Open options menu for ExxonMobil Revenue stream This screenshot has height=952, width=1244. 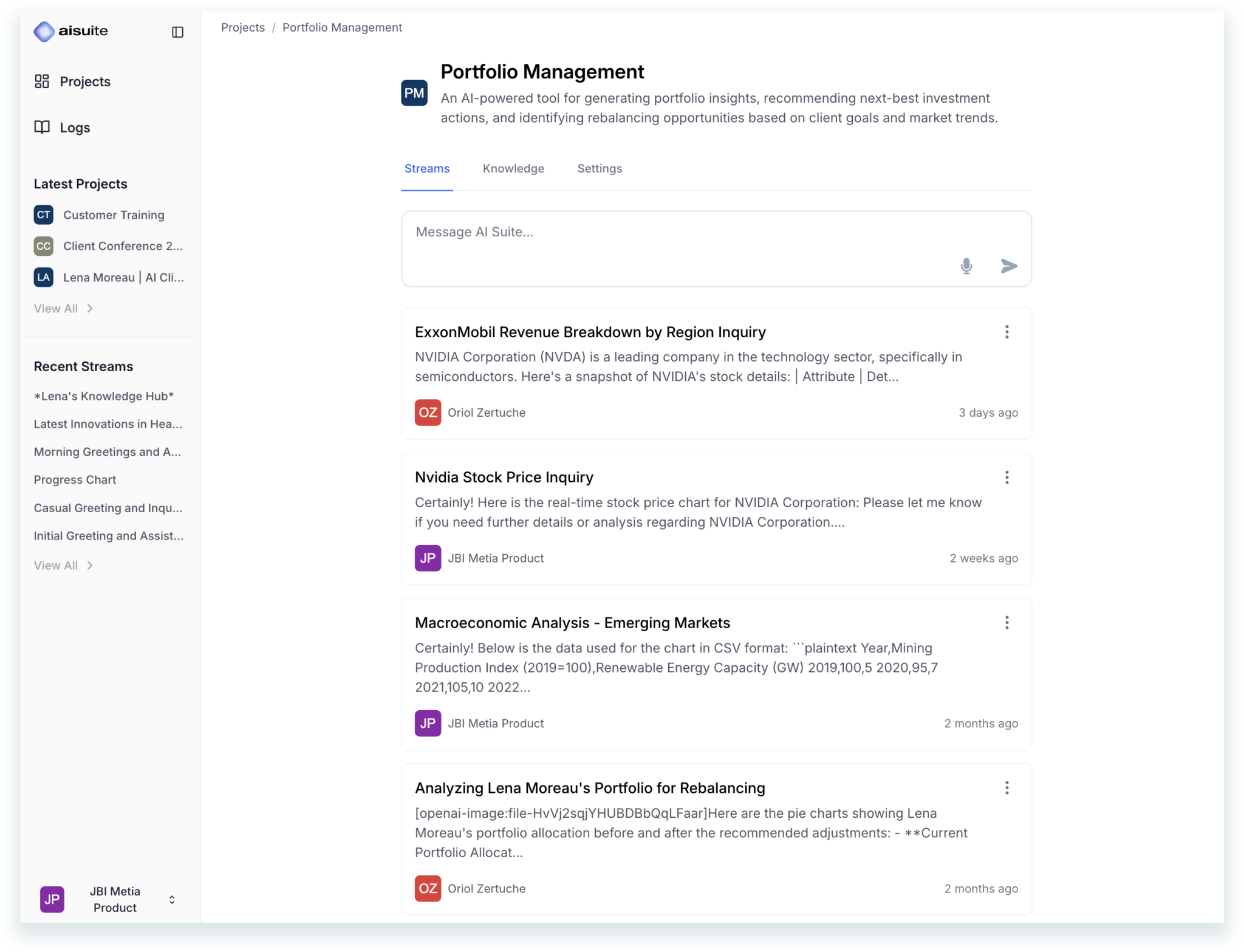pyautogui.click(x=1006, y=332)
